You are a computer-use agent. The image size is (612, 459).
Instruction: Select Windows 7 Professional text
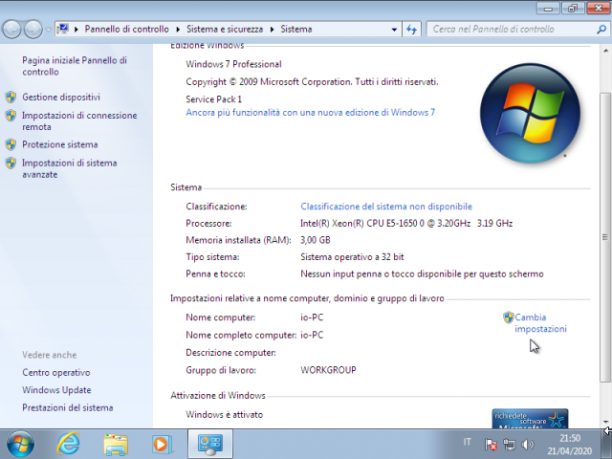233,64
